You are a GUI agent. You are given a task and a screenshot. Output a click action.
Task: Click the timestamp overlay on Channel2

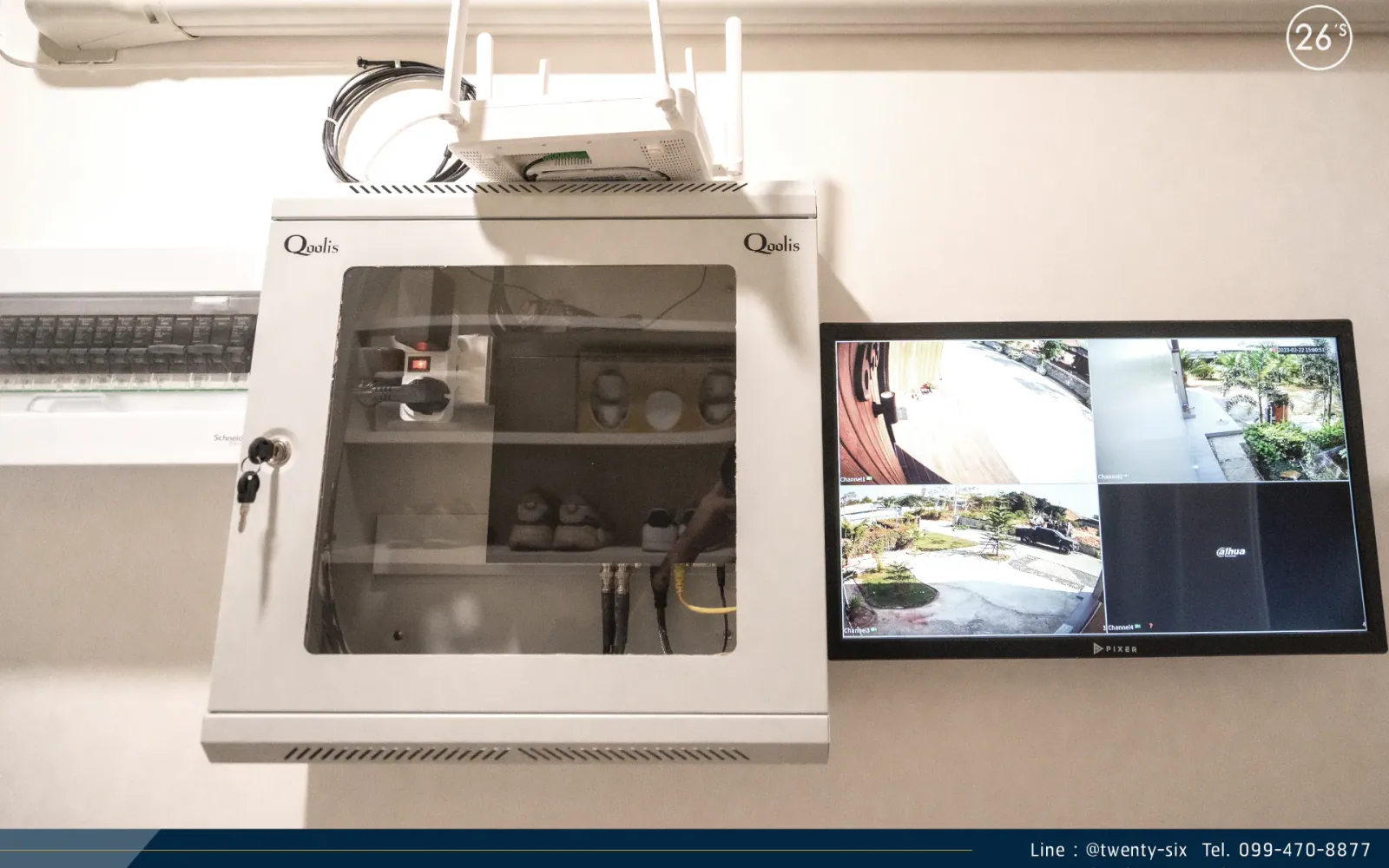1300,349
